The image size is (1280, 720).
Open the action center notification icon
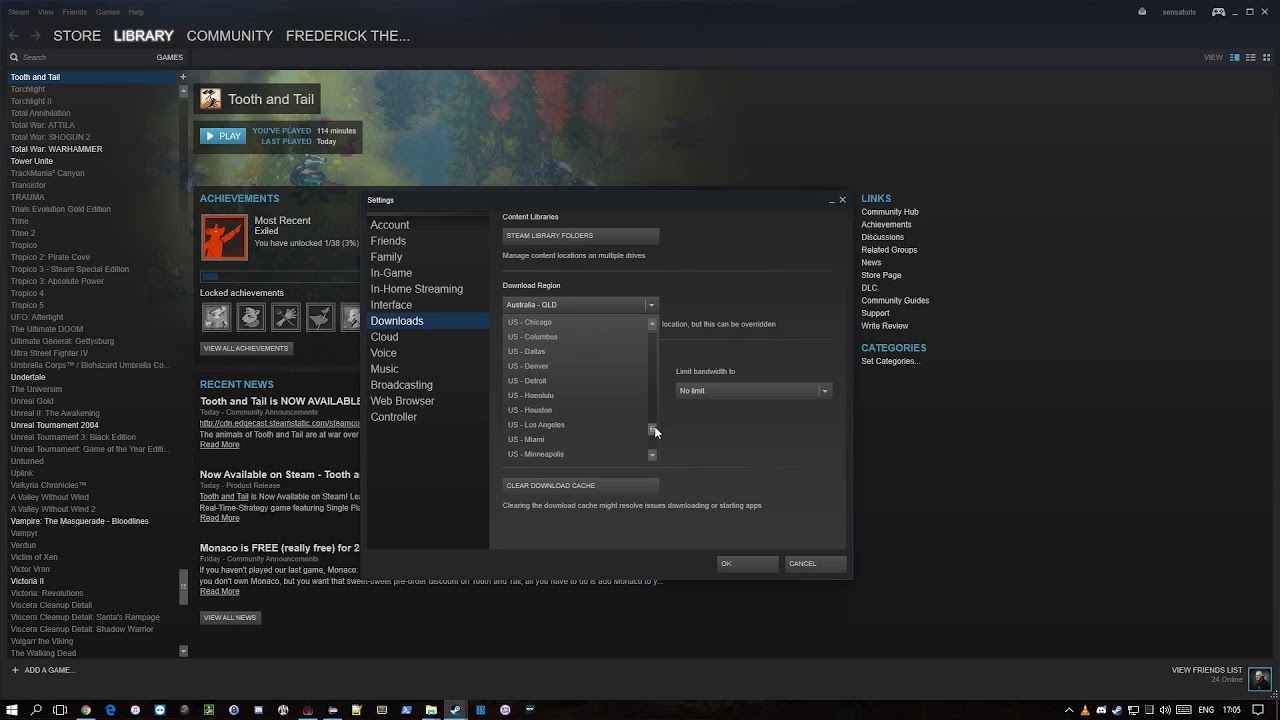click(1259, 710)
